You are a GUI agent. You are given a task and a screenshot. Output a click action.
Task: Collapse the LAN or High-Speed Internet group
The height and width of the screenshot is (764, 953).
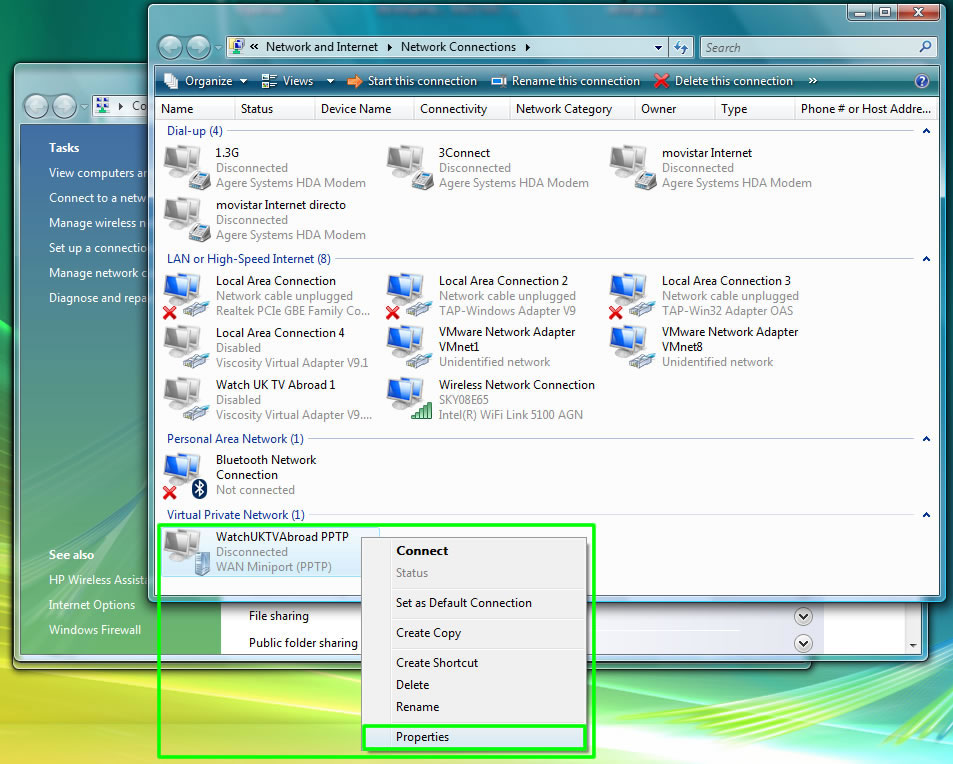tap(926, 259)
